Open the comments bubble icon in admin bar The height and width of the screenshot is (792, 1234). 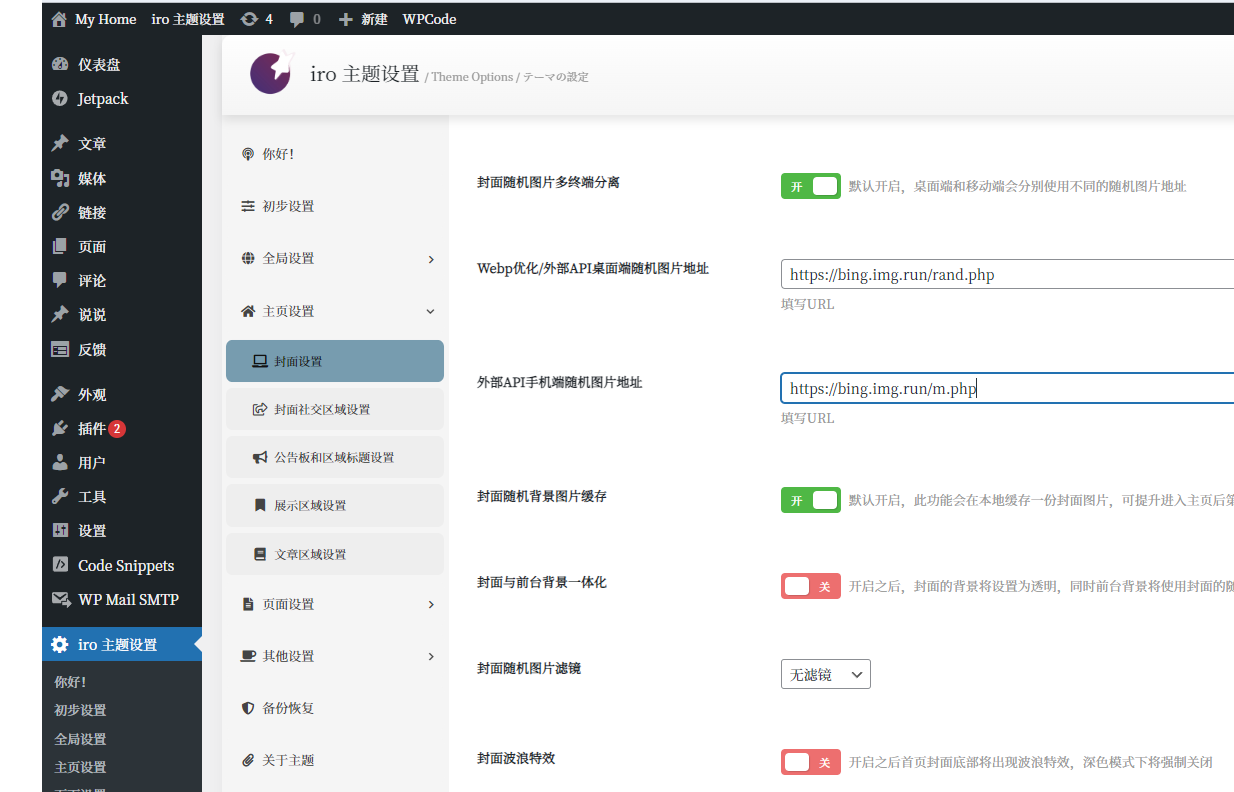(x=297, y=19)
